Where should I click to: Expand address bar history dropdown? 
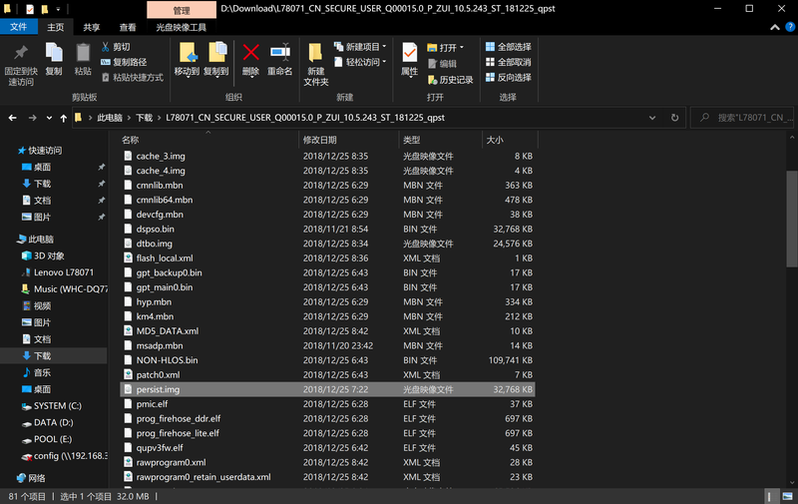(652, 118)
